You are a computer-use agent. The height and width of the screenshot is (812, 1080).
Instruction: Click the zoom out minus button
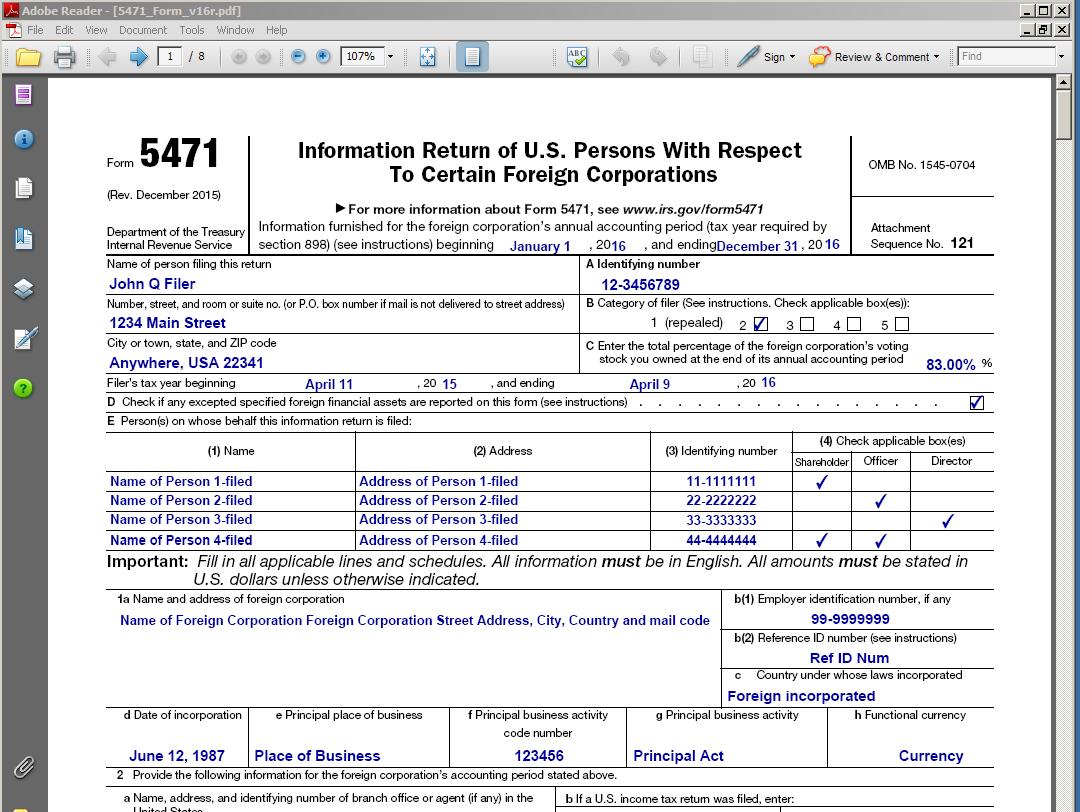(x=298, y=56)
